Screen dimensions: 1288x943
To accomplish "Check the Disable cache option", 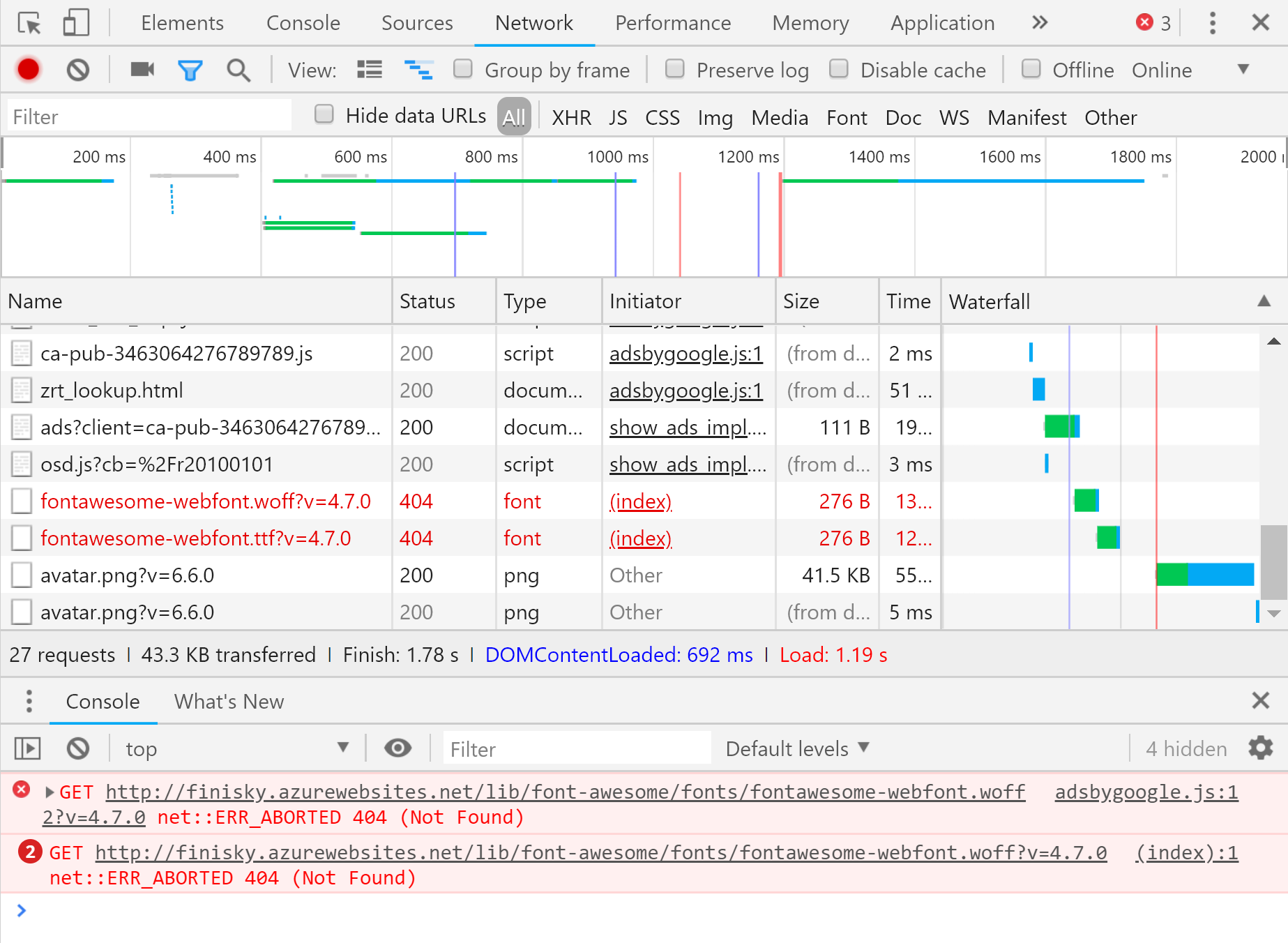I will [x=838, y=69].
